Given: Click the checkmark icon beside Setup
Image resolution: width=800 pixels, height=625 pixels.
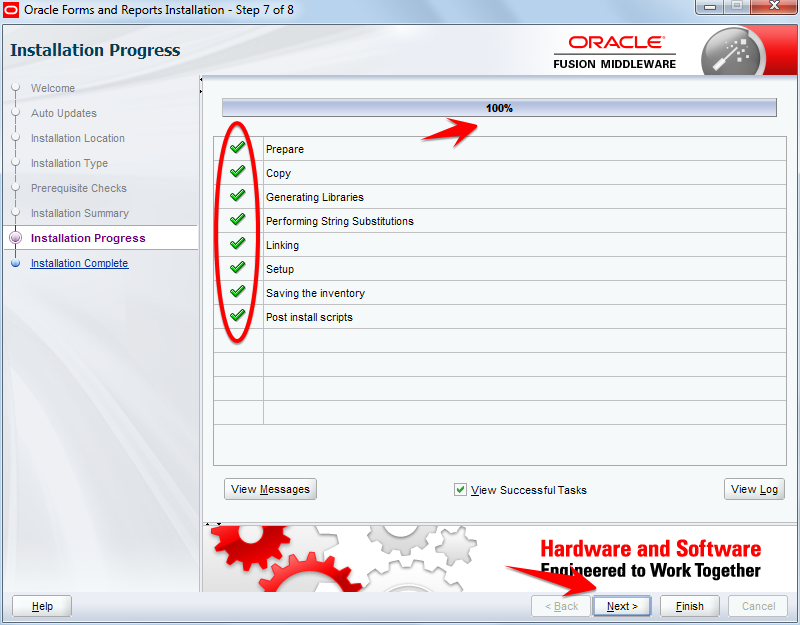Looking at the screenshot, I should tap(237, 268).
